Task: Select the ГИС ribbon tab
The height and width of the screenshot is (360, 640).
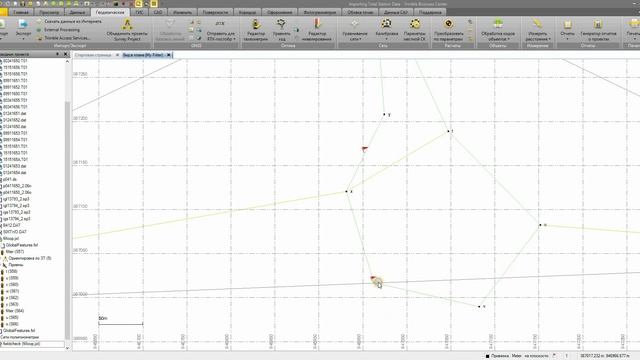Action: pos(140,12)
